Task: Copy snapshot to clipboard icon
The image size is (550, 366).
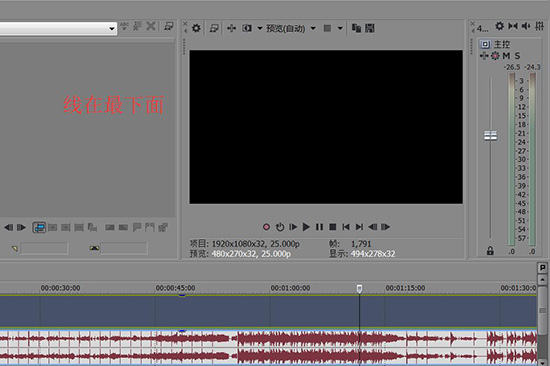Action: point(356,28)
